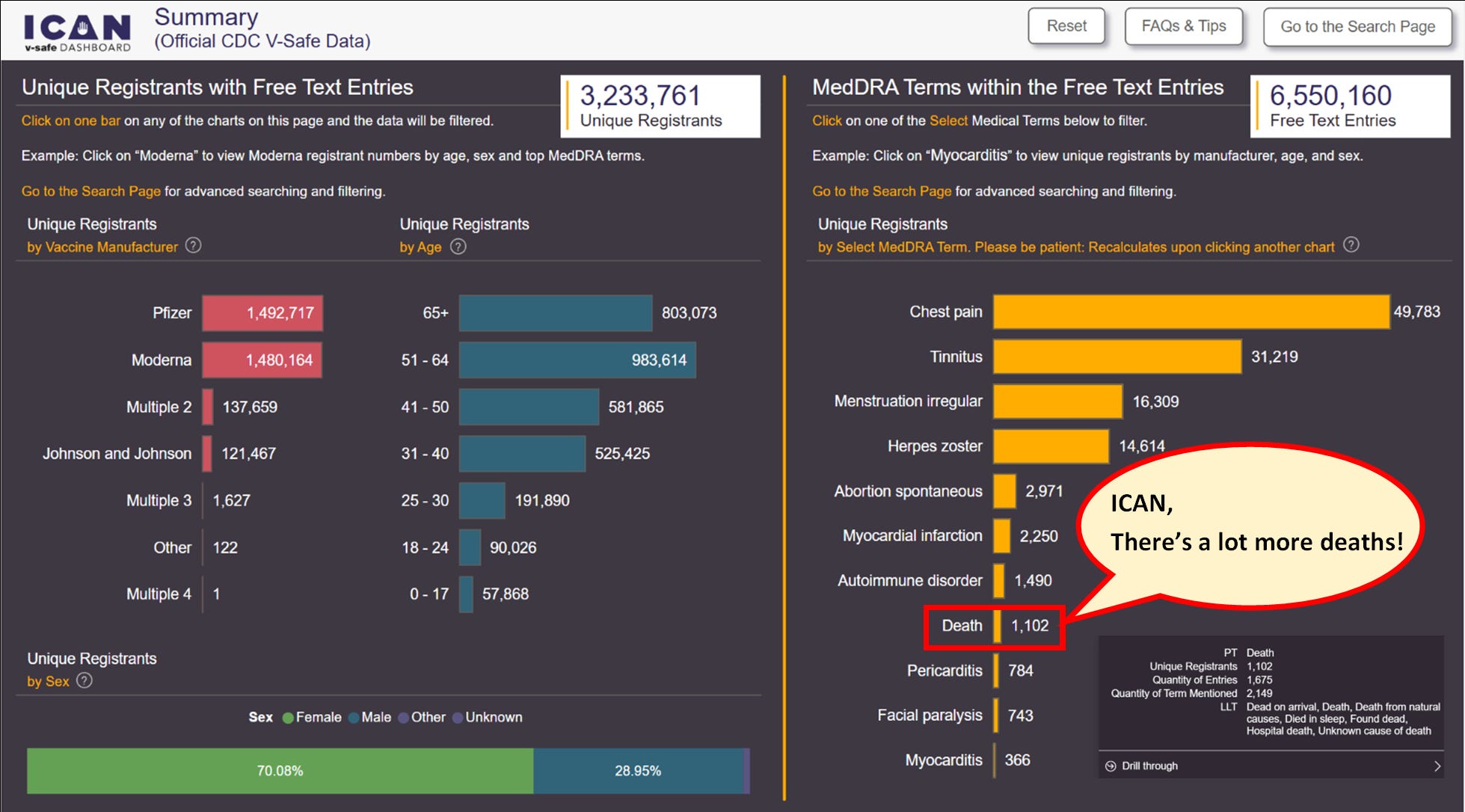
Task: Select the 31 - 40 age bar
Action: 522,453
